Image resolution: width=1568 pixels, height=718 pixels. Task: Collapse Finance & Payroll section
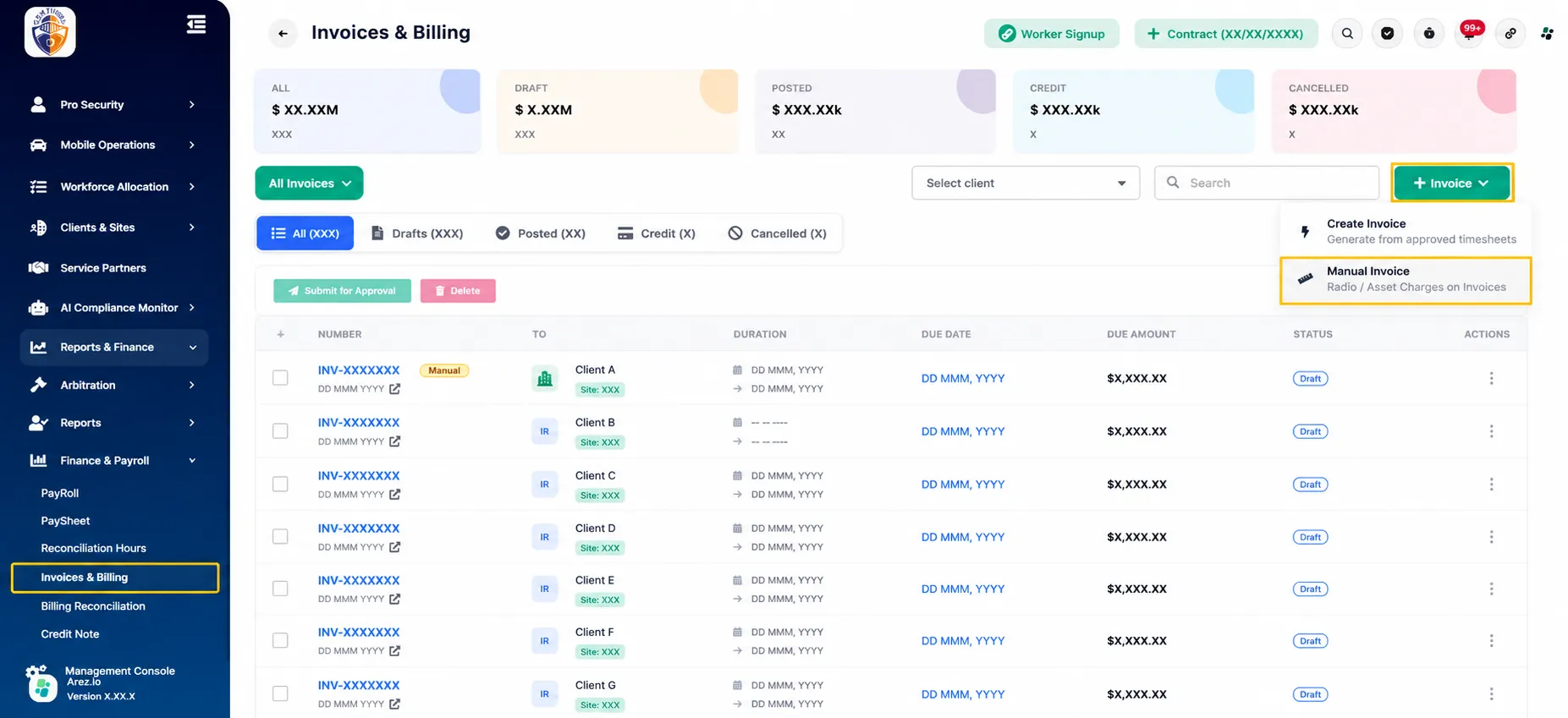[x=113, y=461]
